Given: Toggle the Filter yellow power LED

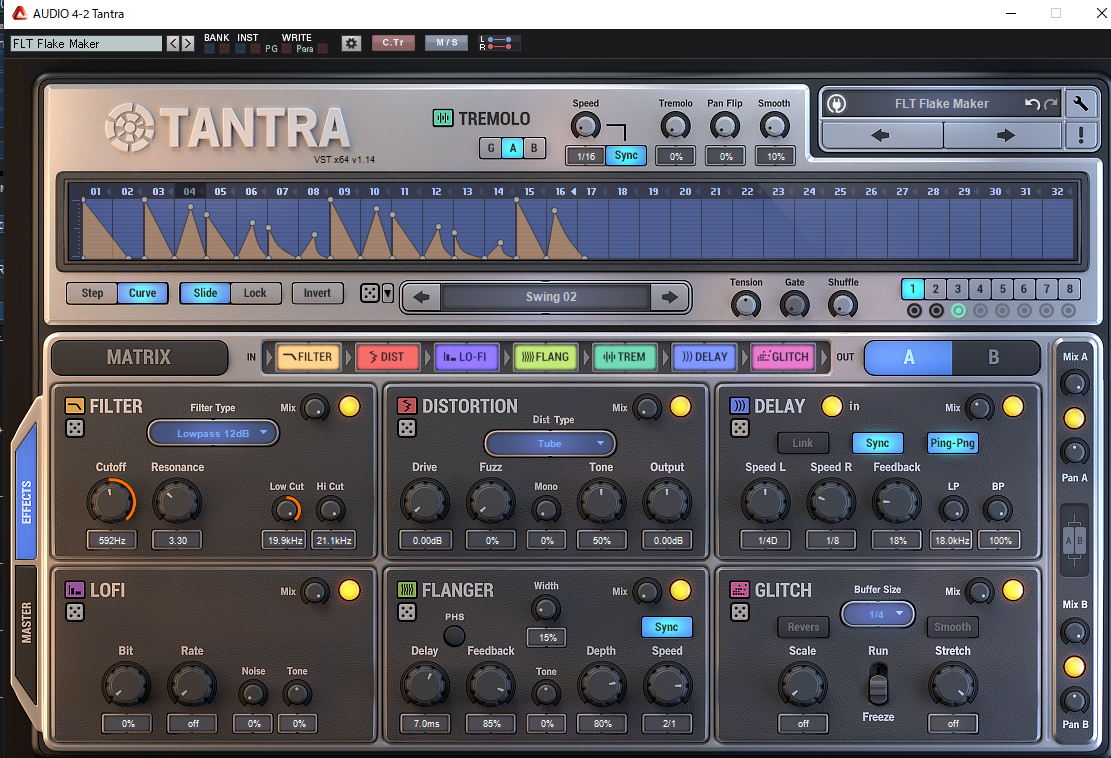Looking at the screenshot, I should pyautogui.click(x=349, y=406).
